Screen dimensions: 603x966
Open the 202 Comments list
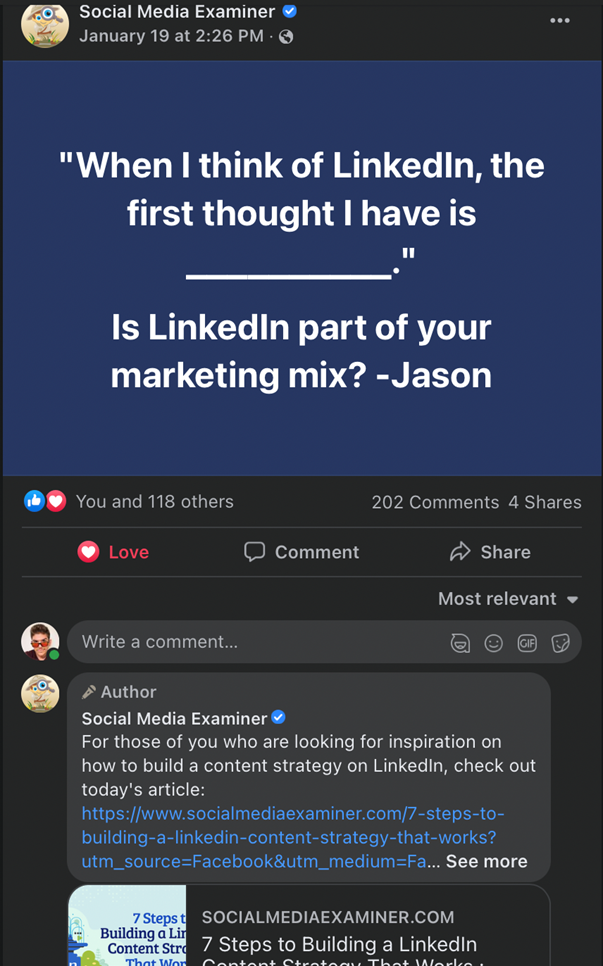point(435,502)
